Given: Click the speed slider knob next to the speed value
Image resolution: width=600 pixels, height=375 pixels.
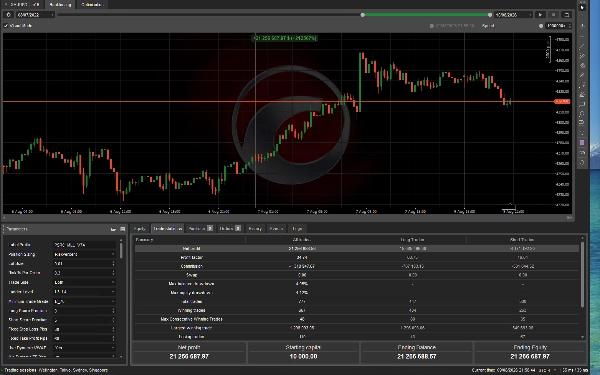Looking at the screenshot, I should tap(541, 26).
